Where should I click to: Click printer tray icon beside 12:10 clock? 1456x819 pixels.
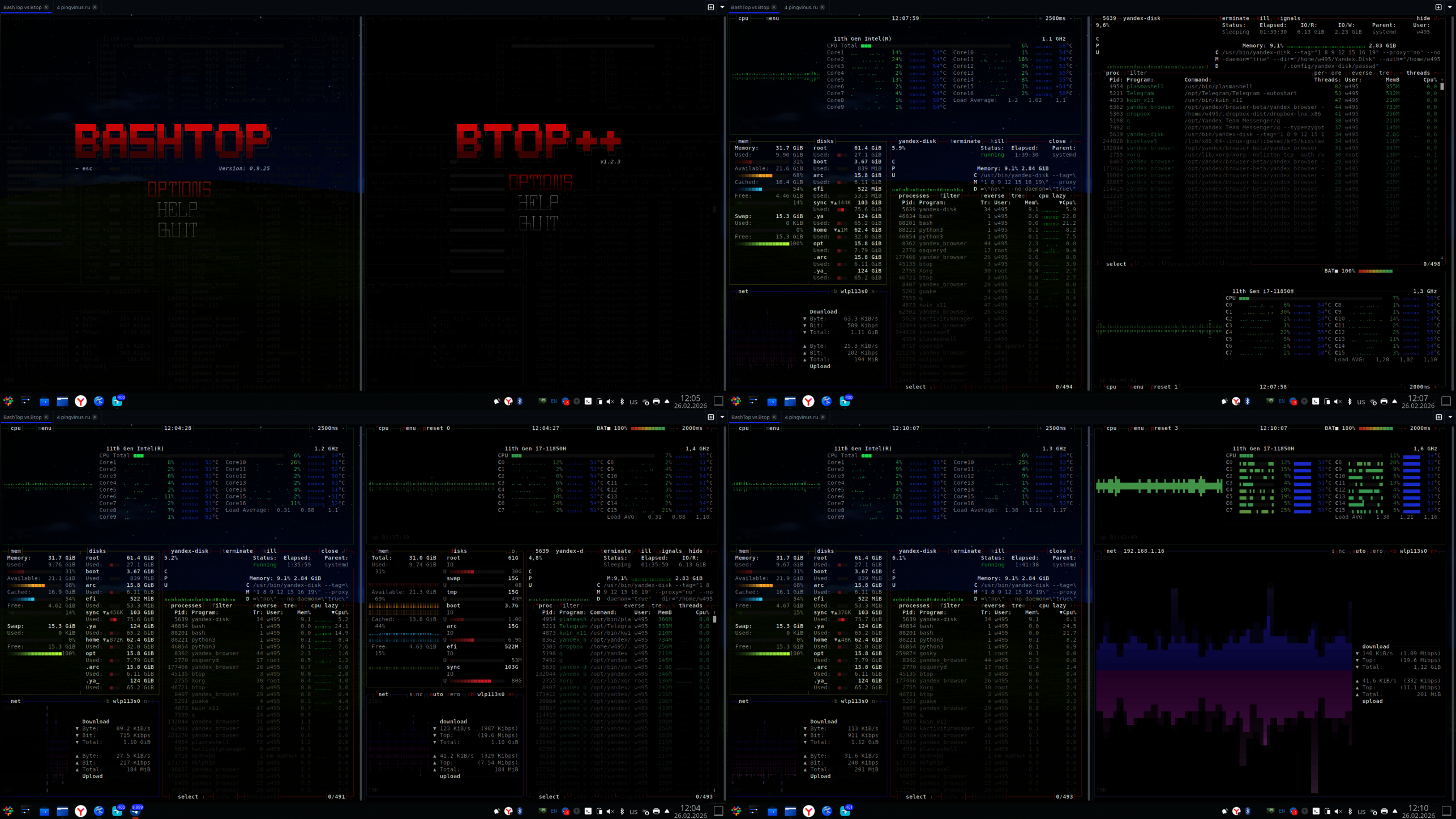[x=1384, y=811]
